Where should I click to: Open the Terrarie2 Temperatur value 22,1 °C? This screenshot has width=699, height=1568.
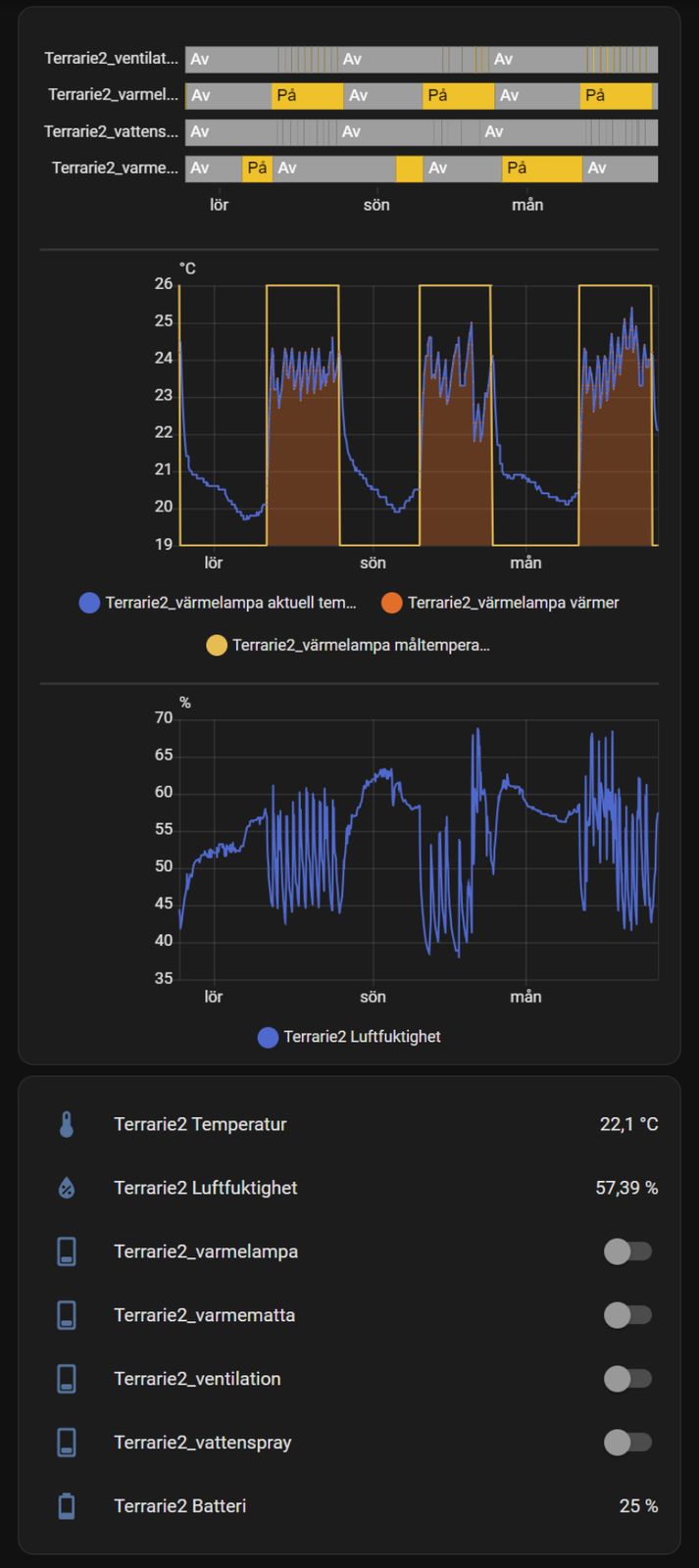628,1124
